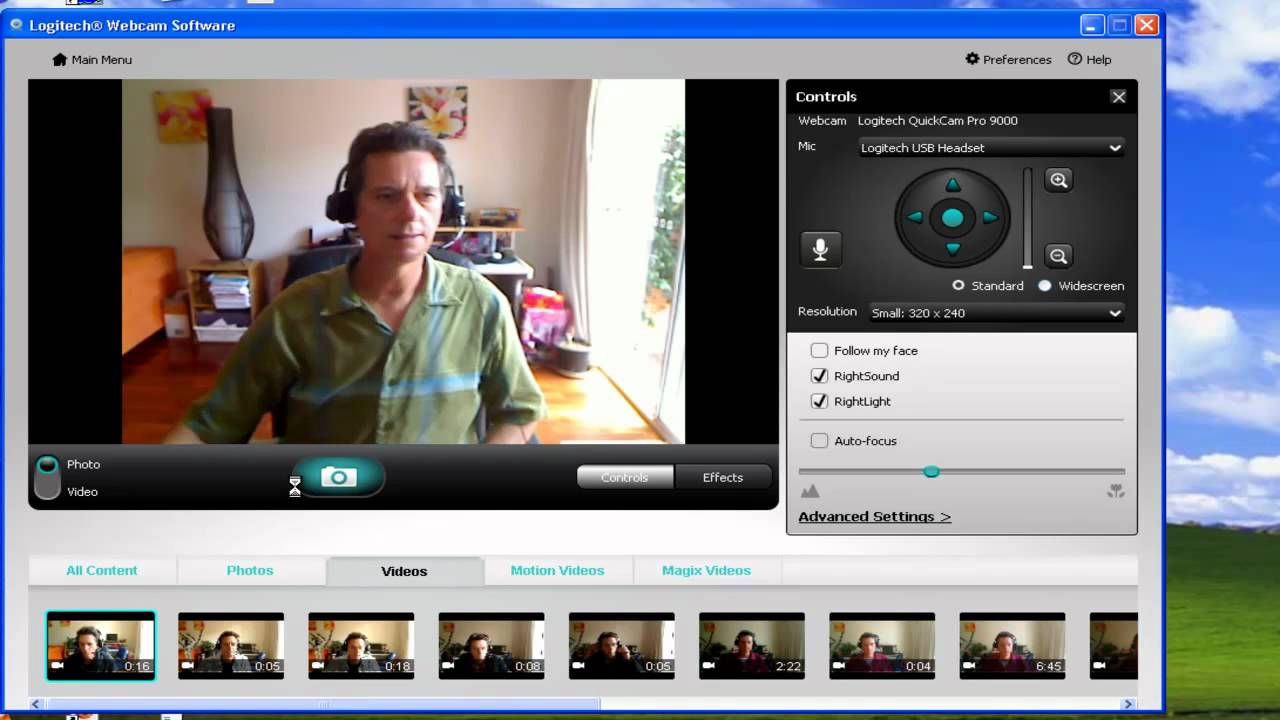The height and width of the screenshot is (720, 1280).
Task: Uncheck the RightSound checkbox
Action: pos(819,376)
